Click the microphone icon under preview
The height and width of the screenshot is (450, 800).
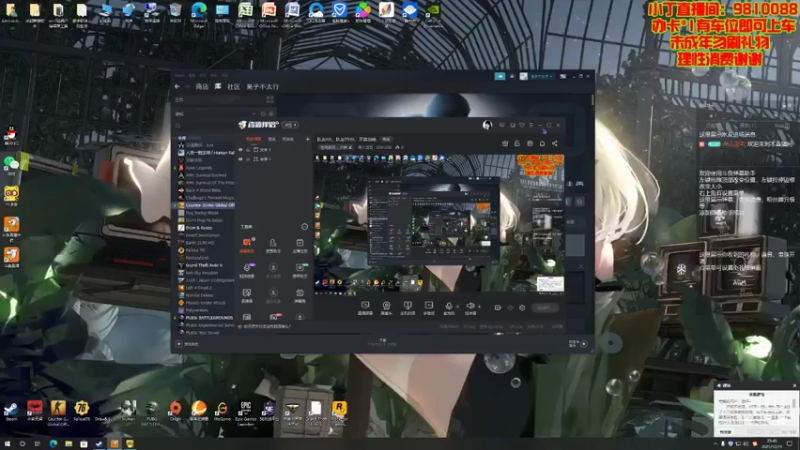448,307
